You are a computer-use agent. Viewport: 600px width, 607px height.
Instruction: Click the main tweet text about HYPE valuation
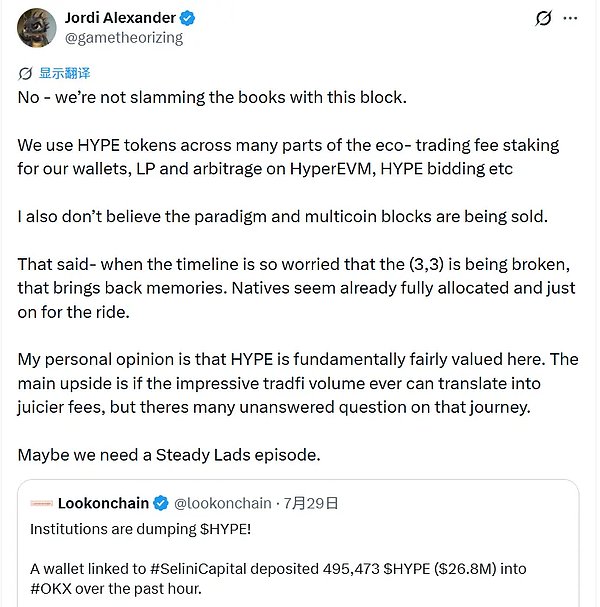pyautogui.click(x=298, y=383)
